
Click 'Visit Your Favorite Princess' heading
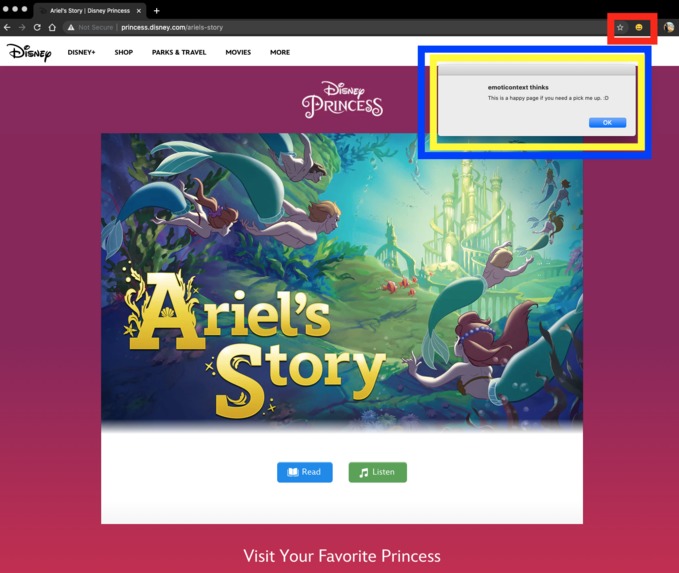tap(342, 556)
